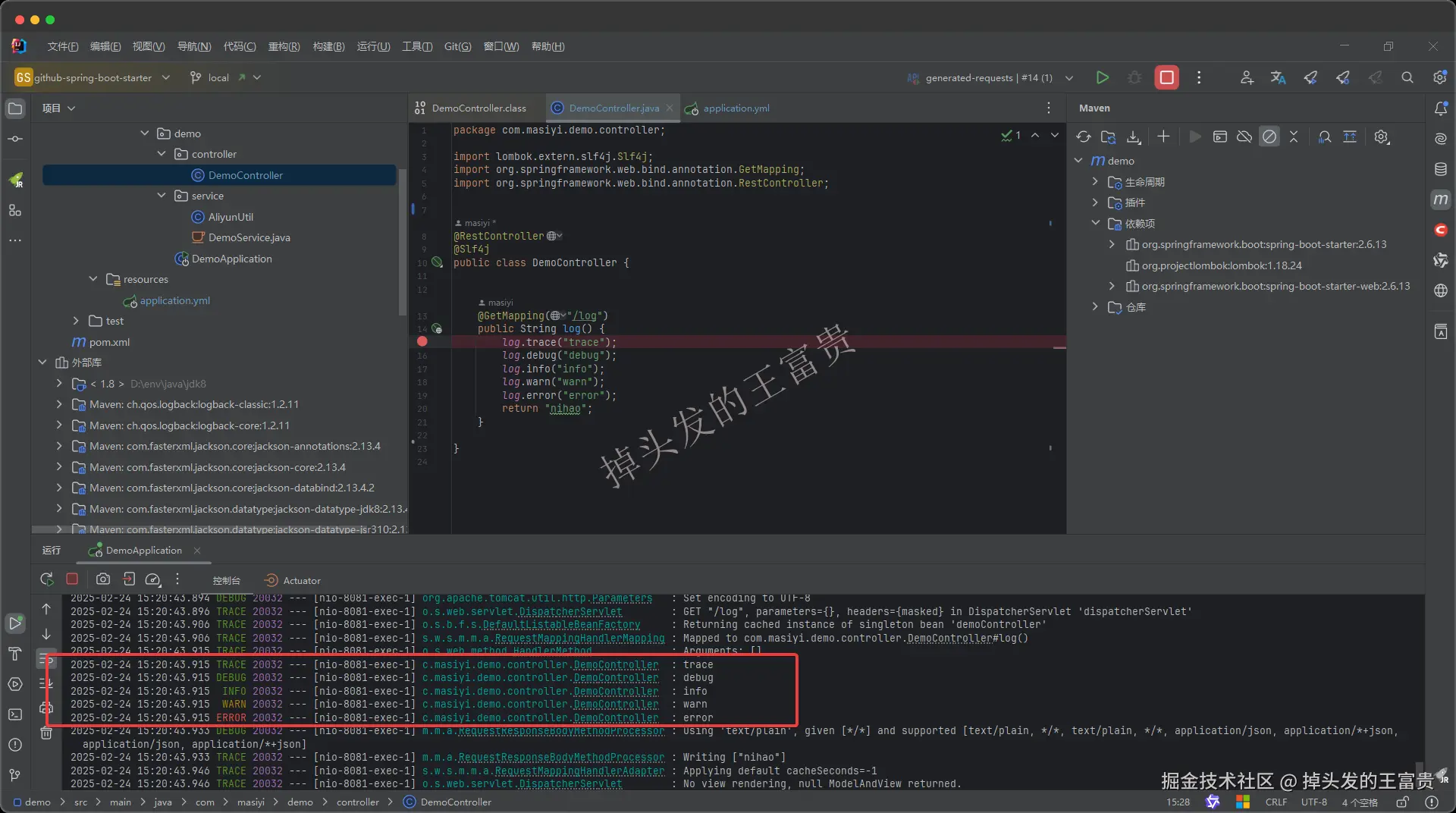Expand the 插件 node in Maven
1456x813 pixels.
point(1095,202)
